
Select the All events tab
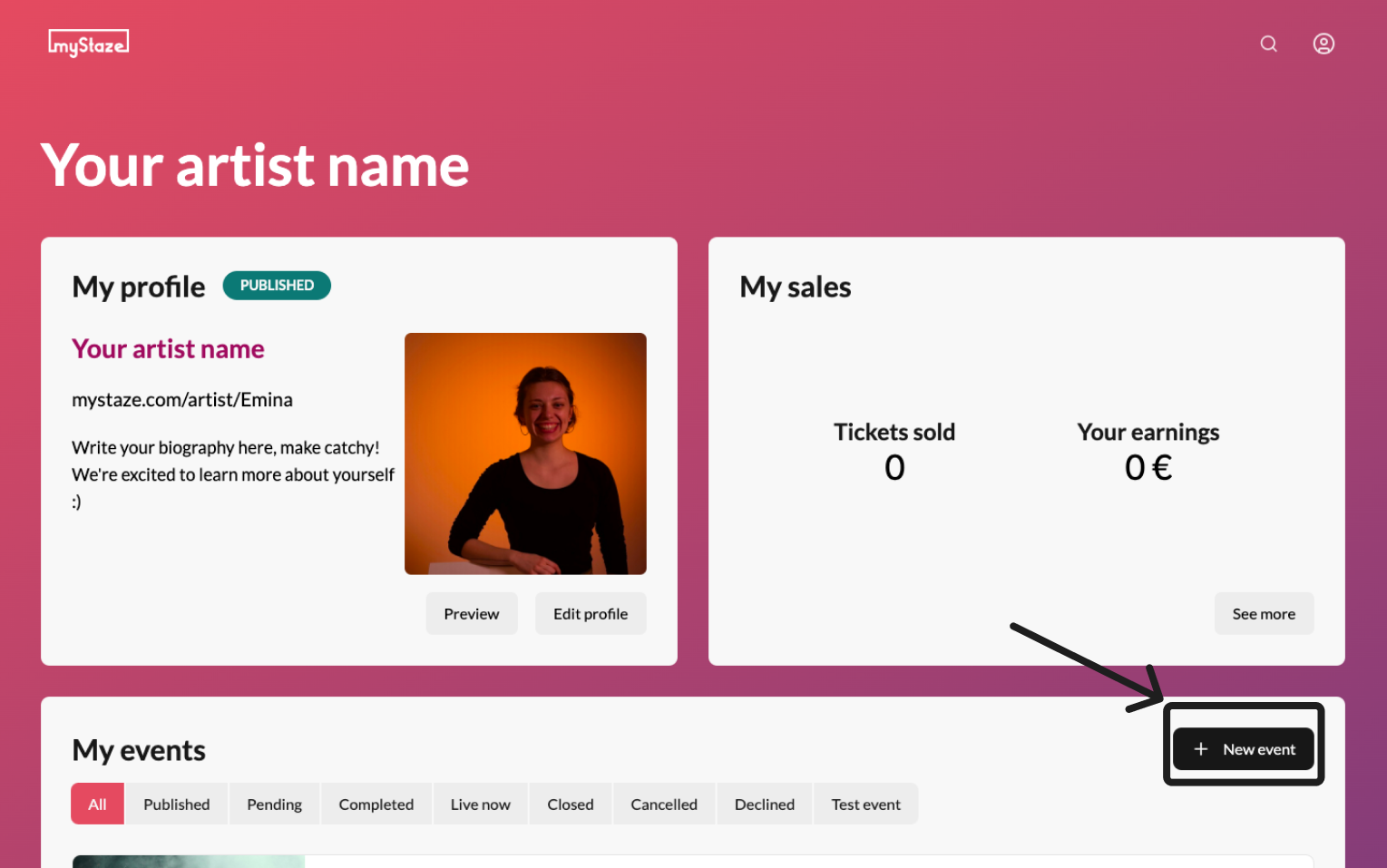click(x=97, y=805)
